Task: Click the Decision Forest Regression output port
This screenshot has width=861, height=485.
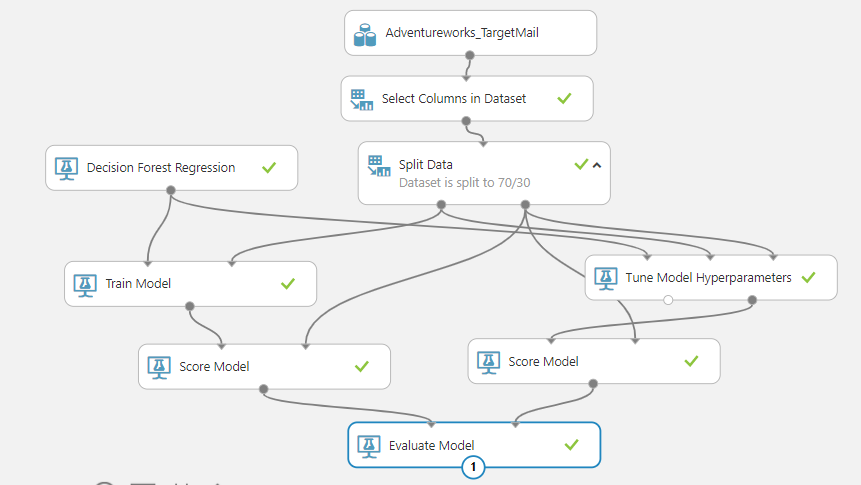Action: 171,190
